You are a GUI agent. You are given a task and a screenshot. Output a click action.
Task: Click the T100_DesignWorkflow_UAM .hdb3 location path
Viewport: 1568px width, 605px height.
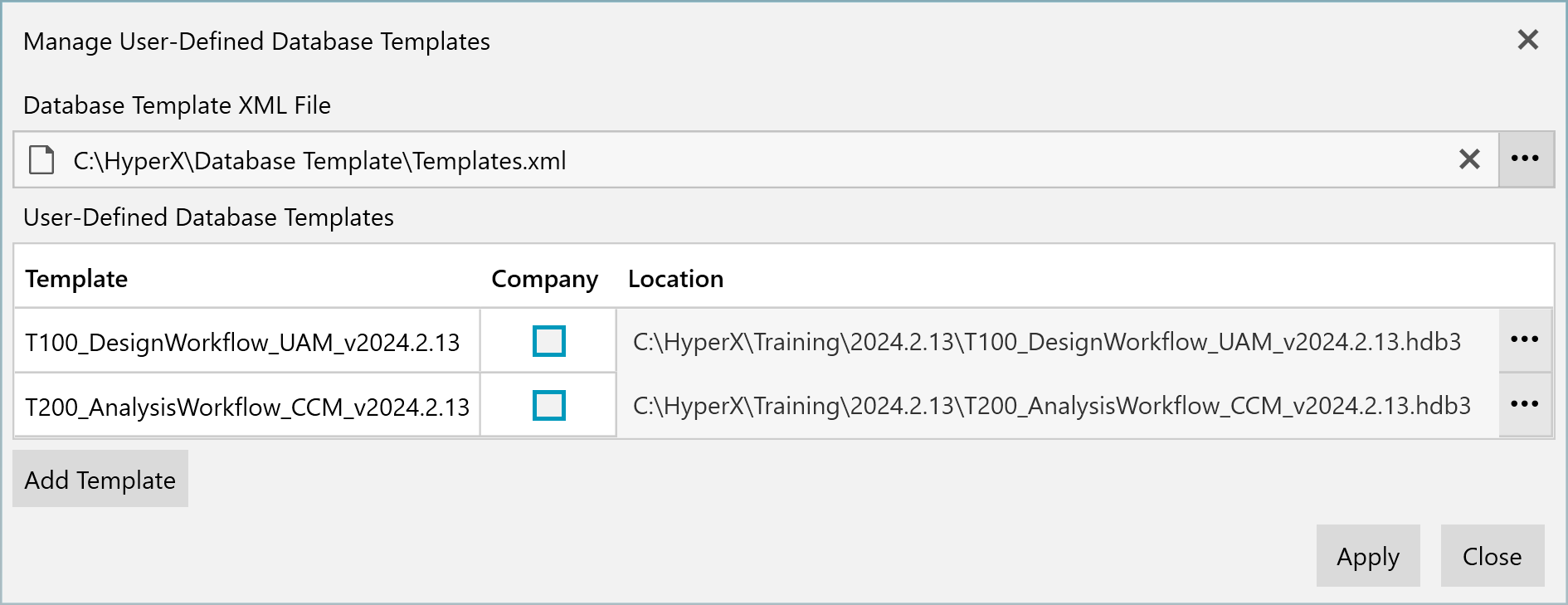[1047, 342]
